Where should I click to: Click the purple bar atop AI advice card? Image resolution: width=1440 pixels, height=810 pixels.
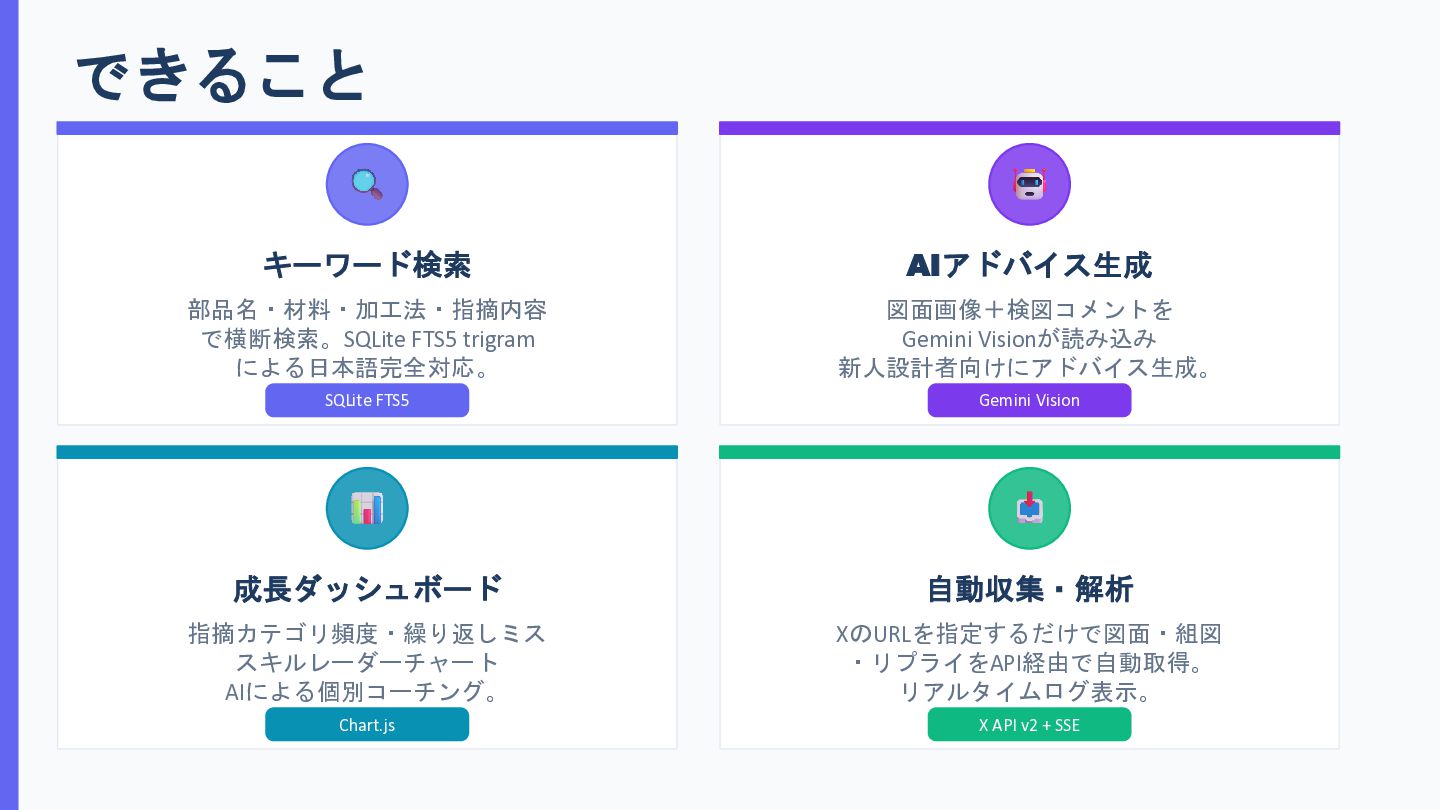point(1029,128)
